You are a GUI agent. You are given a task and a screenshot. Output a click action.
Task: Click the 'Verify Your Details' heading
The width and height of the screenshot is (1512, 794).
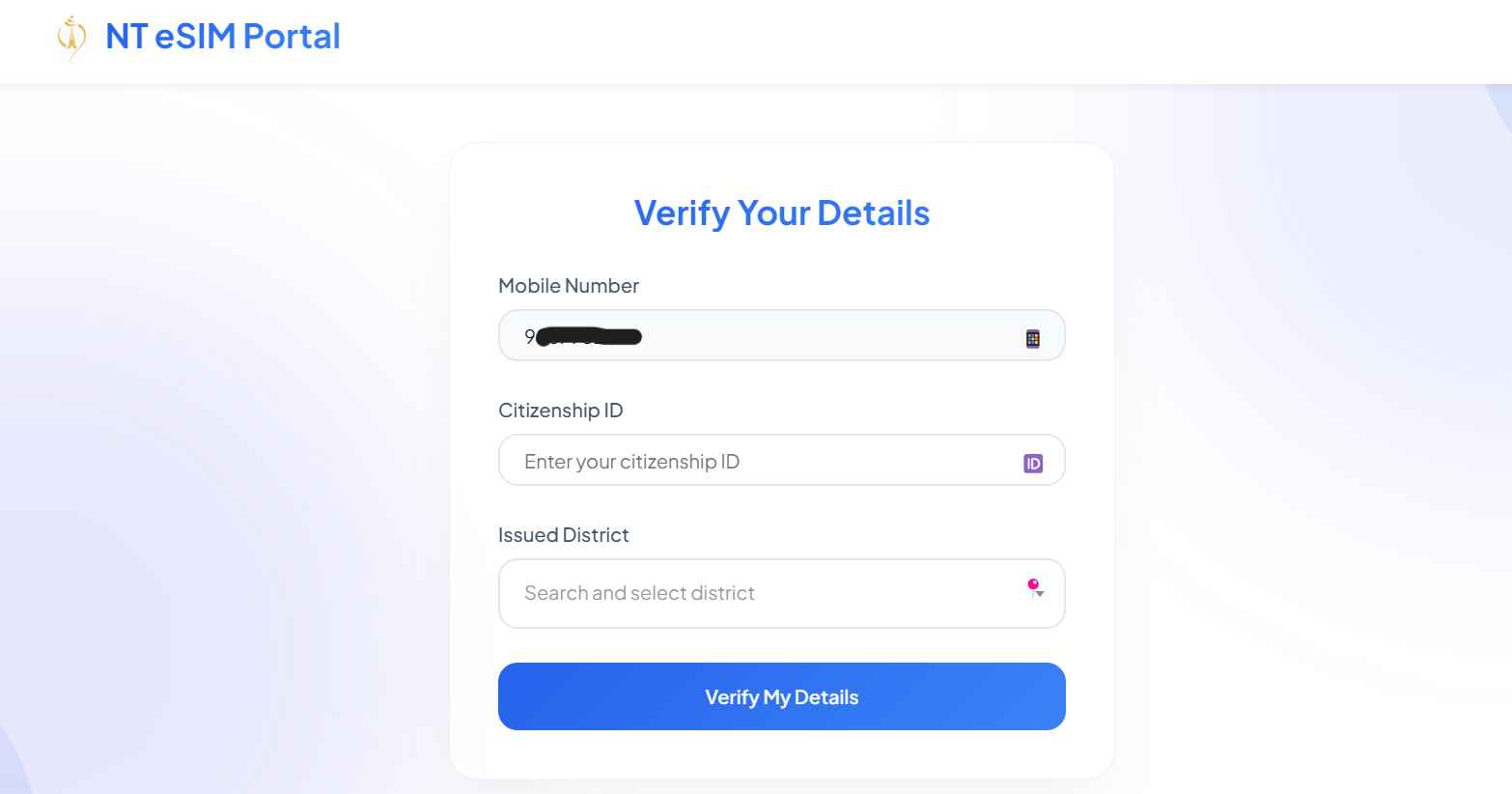(x=781, y=213)
